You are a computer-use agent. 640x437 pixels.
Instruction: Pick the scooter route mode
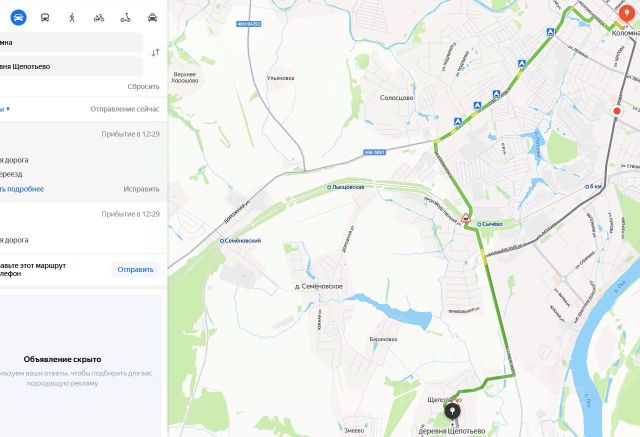point(125,18)
